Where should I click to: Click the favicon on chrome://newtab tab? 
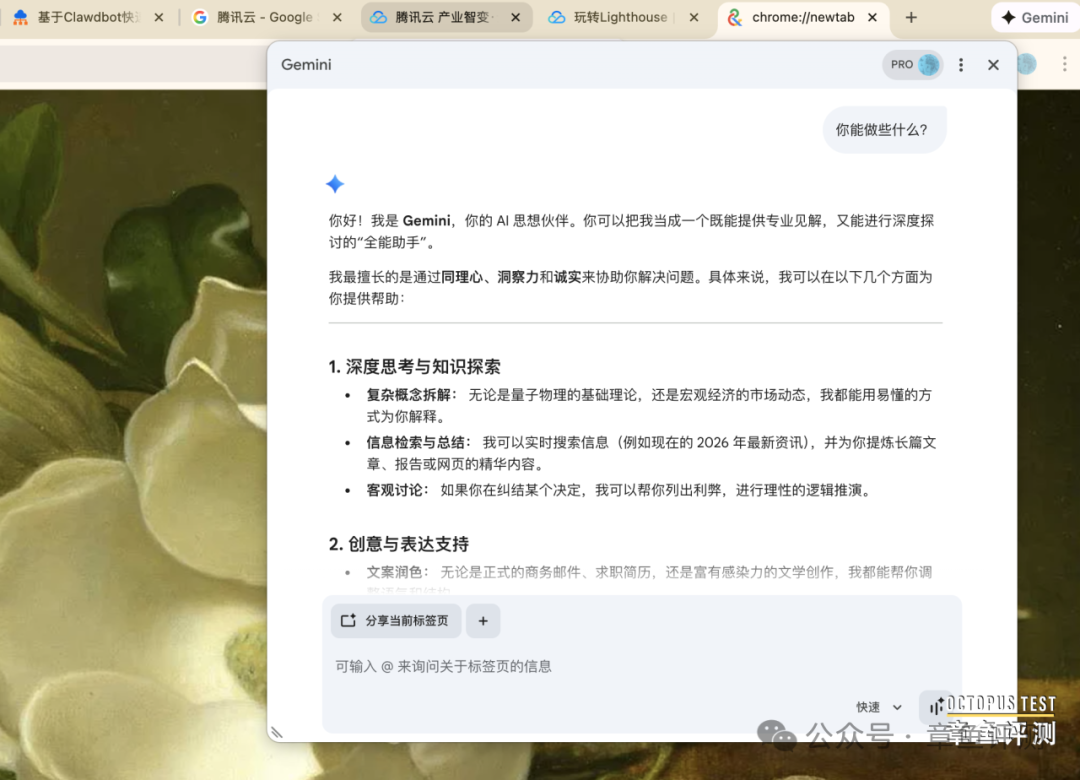click(735, 17)
